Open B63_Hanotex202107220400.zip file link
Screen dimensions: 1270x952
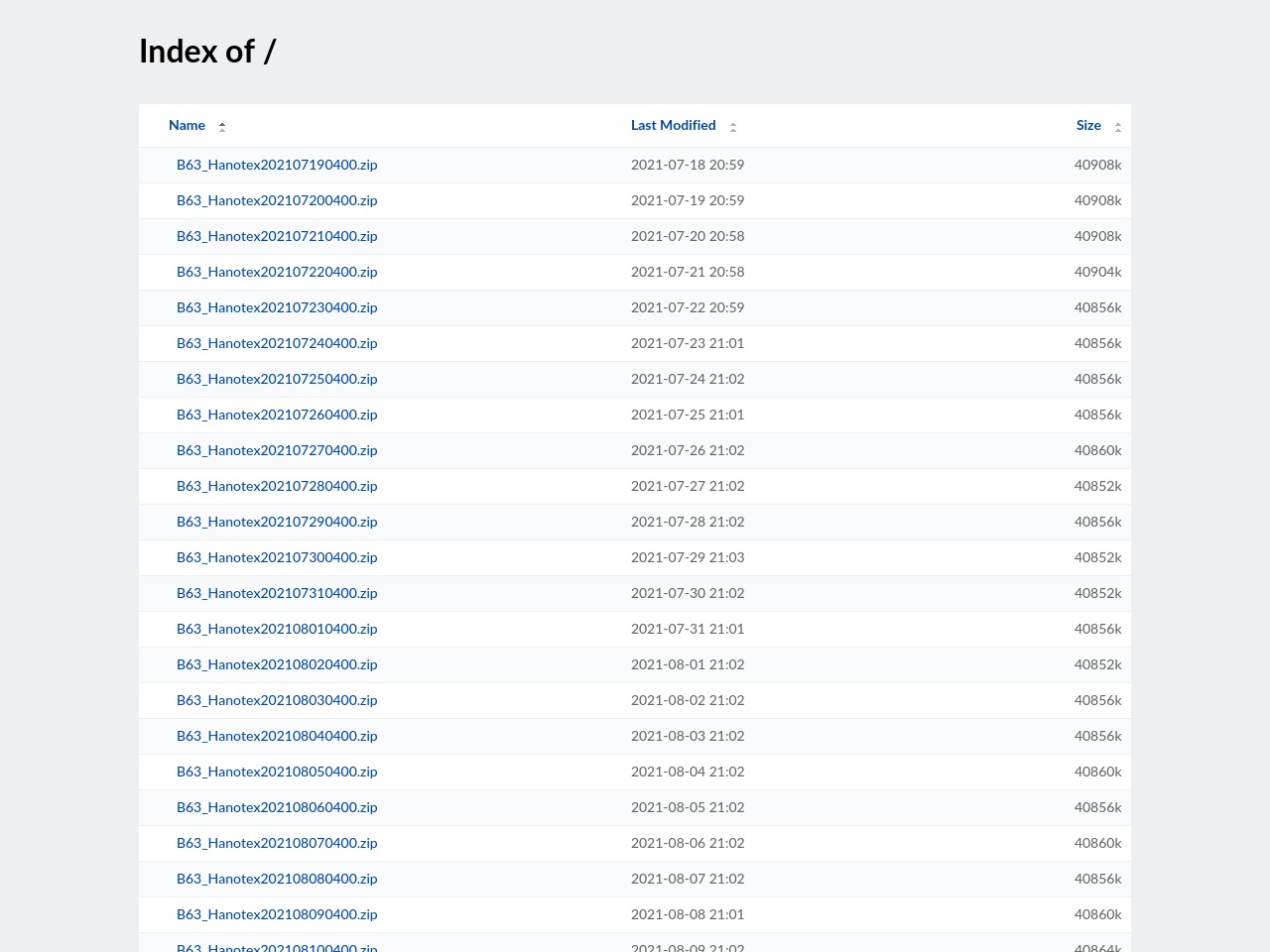[x=277, y=272]
